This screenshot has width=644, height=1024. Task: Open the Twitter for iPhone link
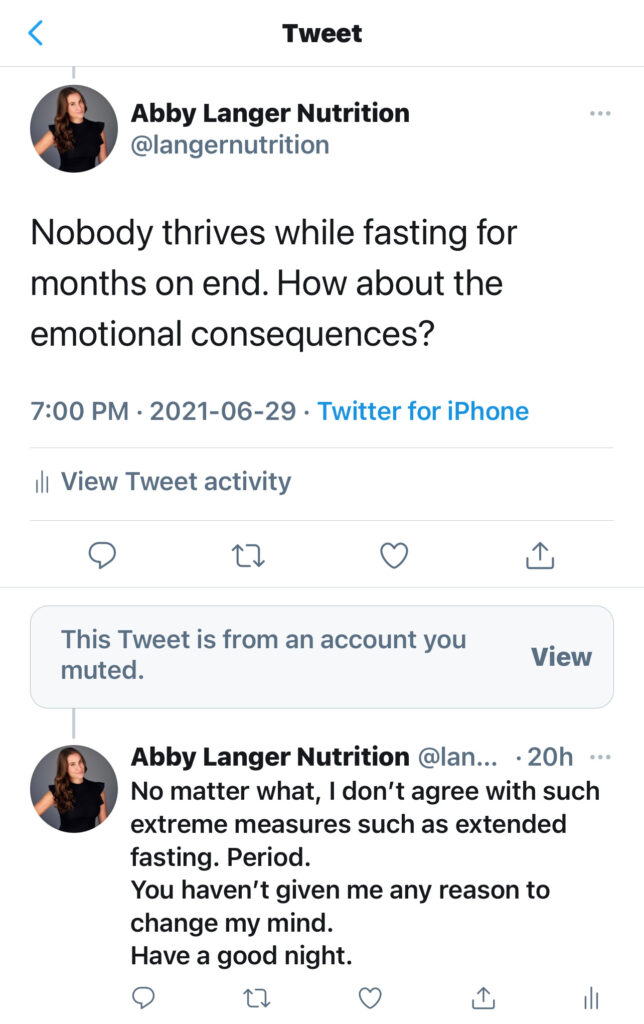(x=423, y=411)
